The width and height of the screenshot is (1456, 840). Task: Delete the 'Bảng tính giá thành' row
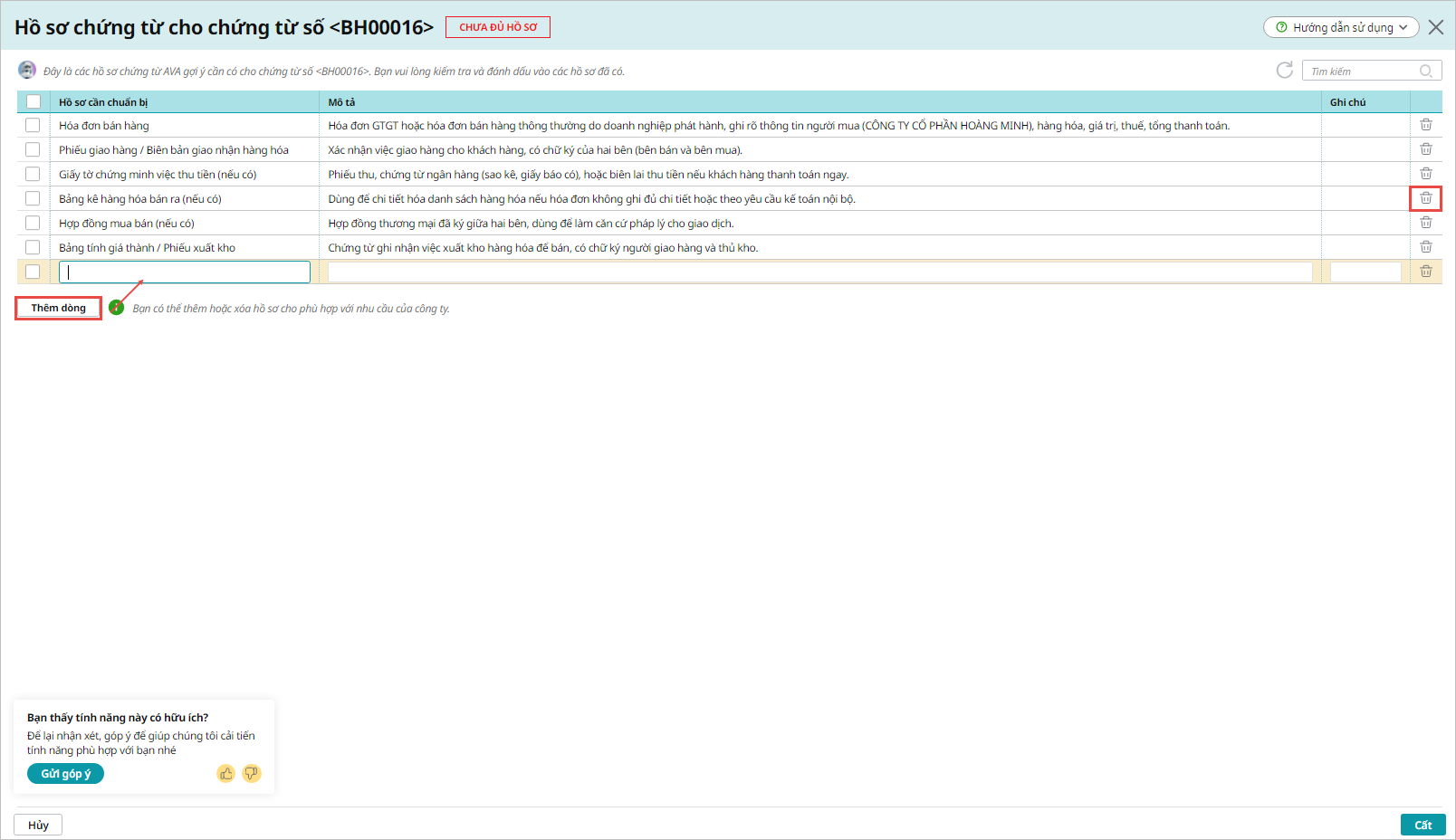[1425, 247]
